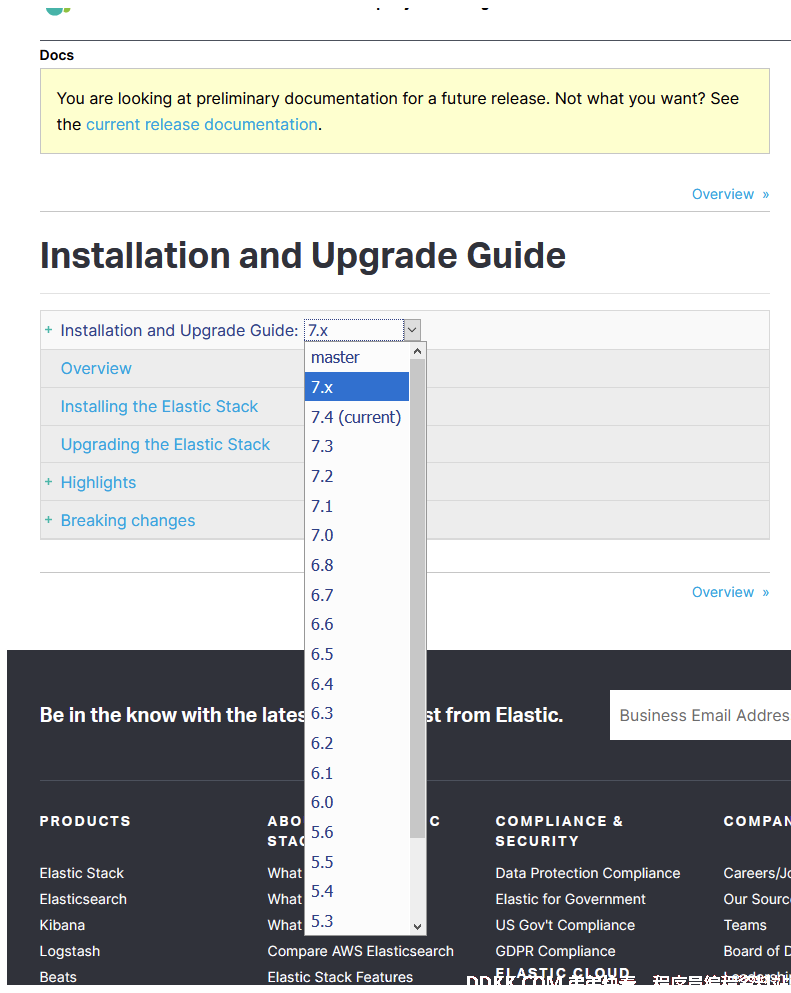Choose version 7.2 in dropdown
791x993 pixels.
[357, 476]
